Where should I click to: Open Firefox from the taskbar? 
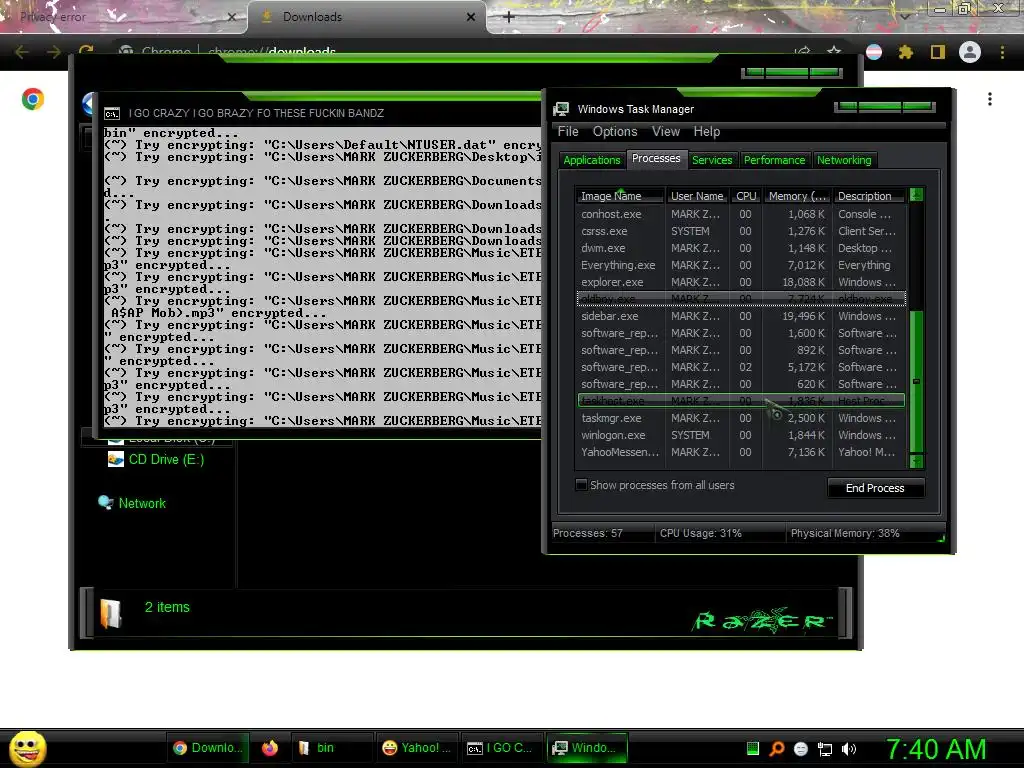[x=270, y=748]
